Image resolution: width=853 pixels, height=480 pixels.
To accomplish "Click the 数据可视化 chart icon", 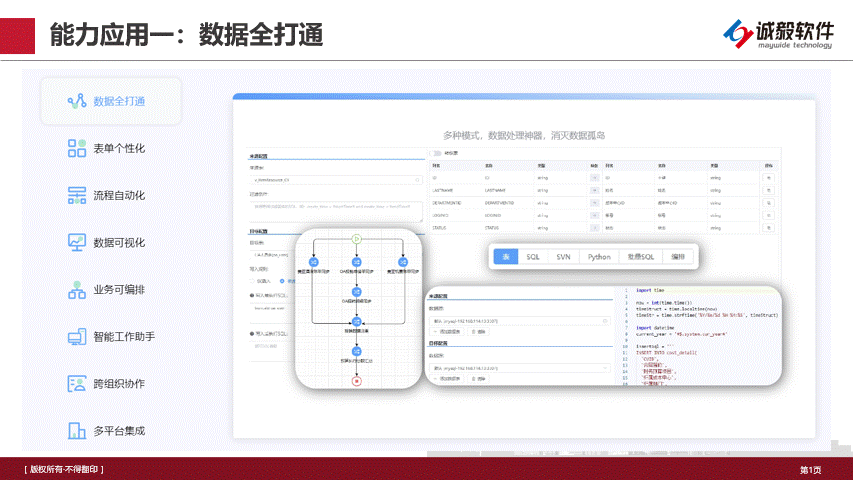I will pos(77,242).
